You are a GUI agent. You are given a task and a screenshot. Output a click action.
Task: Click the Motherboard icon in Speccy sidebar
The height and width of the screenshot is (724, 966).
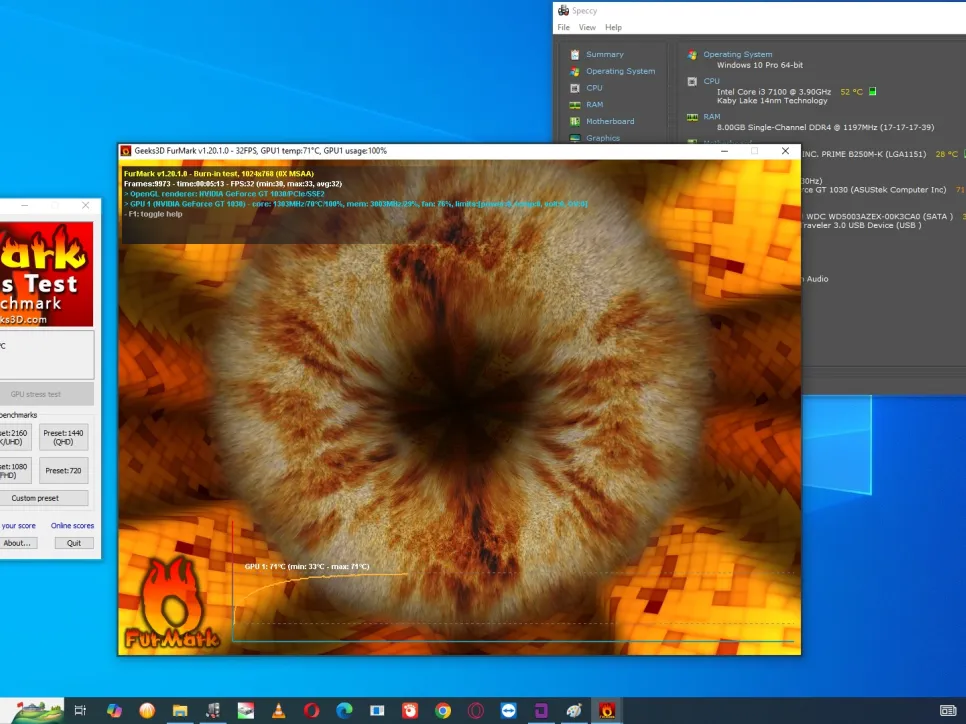tap(575, 121)
